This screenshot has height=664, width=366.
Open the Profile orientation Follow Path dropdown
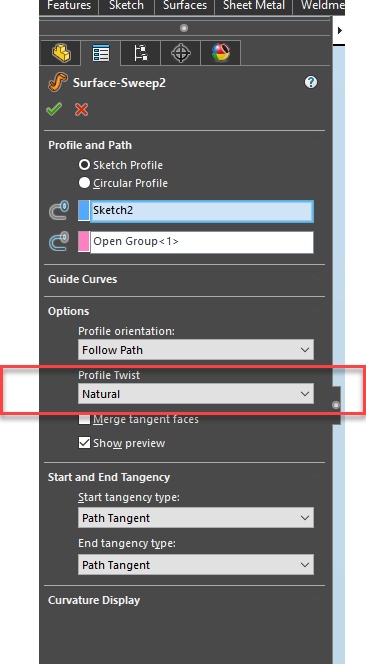coord(196,350)
